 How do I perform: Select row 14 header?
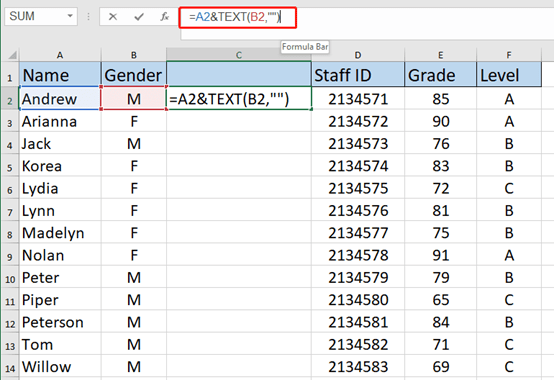[x=10, y=367]
